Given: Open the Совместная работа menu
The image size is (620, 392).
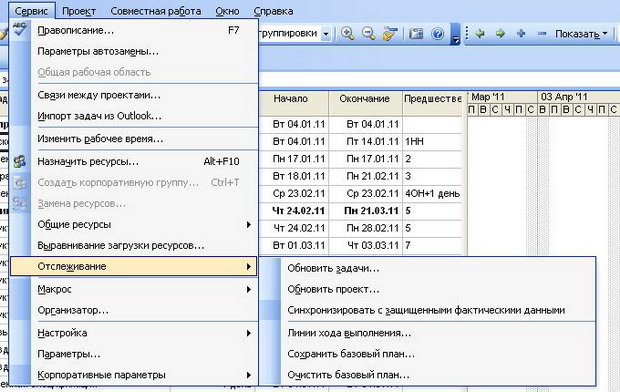Looking at the screenshot, I should (156, 11).
